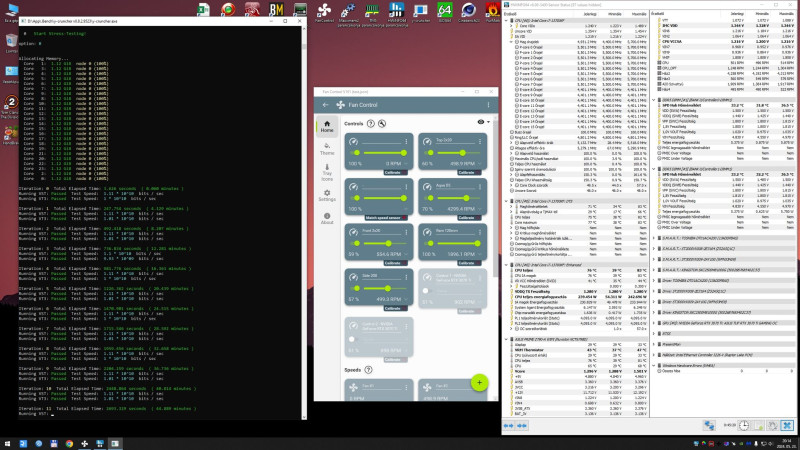
Task: Click the second double-arrow button in HWiNFO
Action: 521,425
